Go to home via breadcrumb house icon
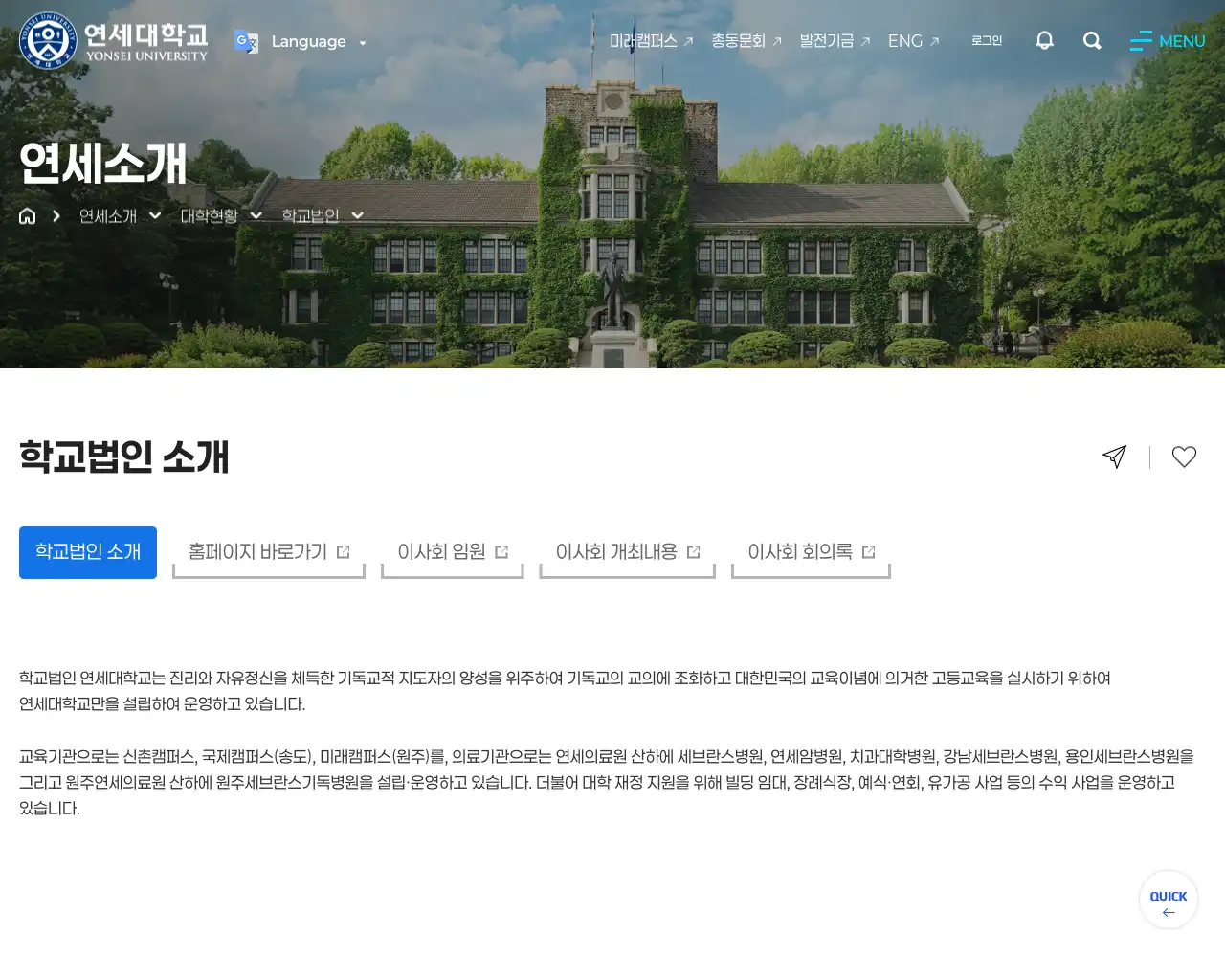Image resolution: width=1225 pixels, height=980 pixels. (28, 215)
